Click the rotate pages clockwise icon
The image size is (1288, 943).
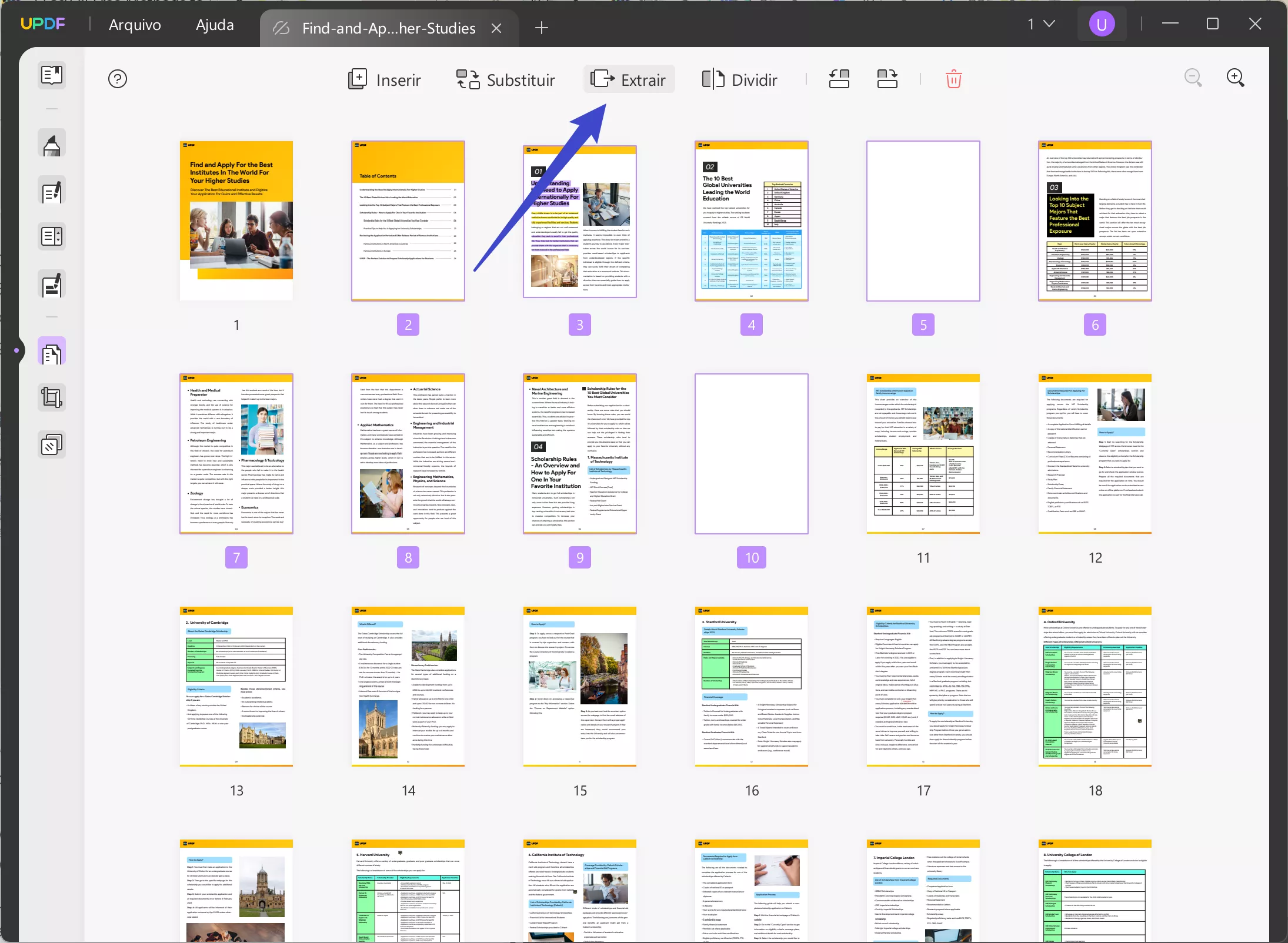887,79
